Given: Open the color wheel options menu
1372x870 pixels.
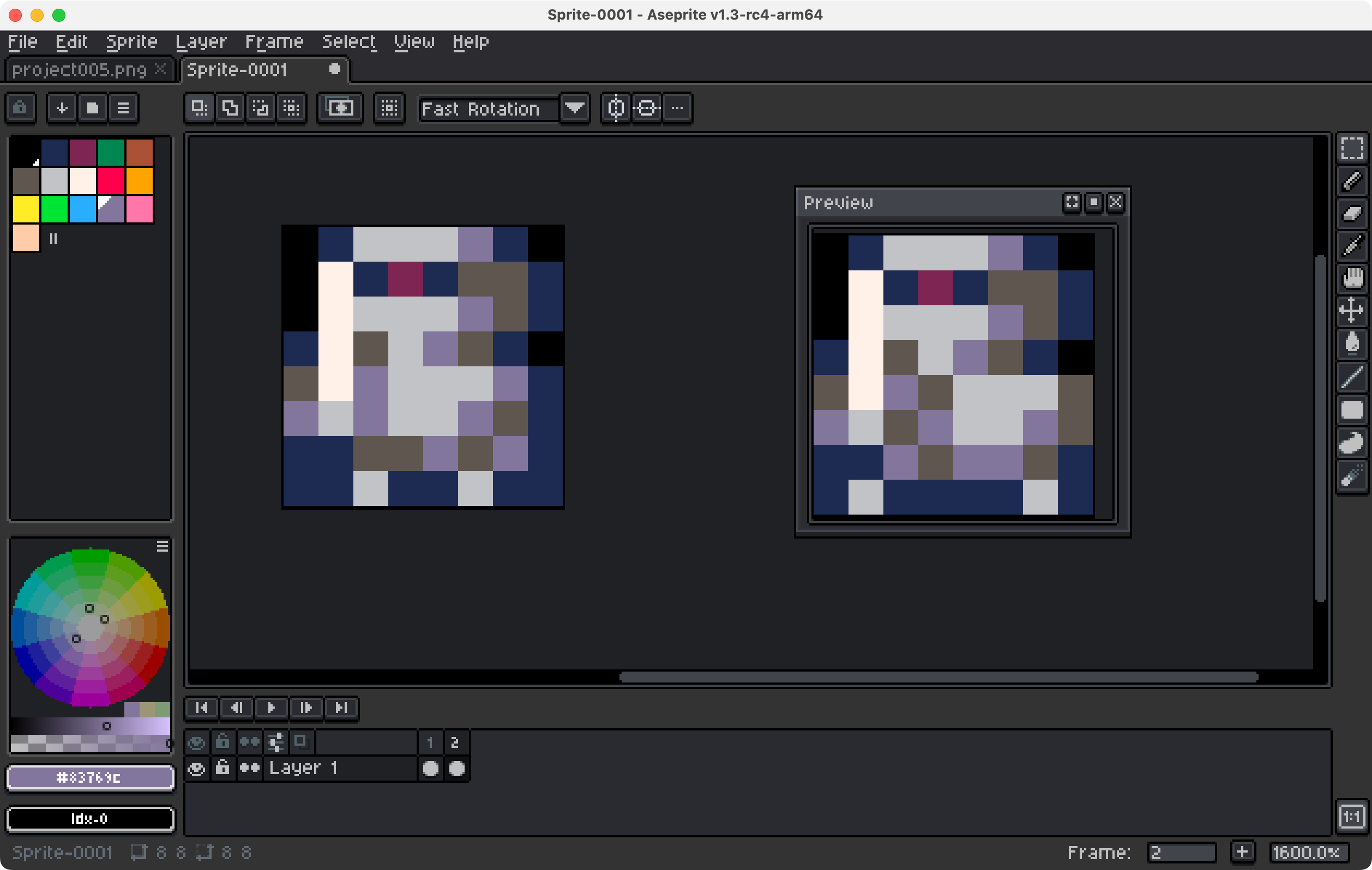Looking at the screenshot, I should [163, 546].
